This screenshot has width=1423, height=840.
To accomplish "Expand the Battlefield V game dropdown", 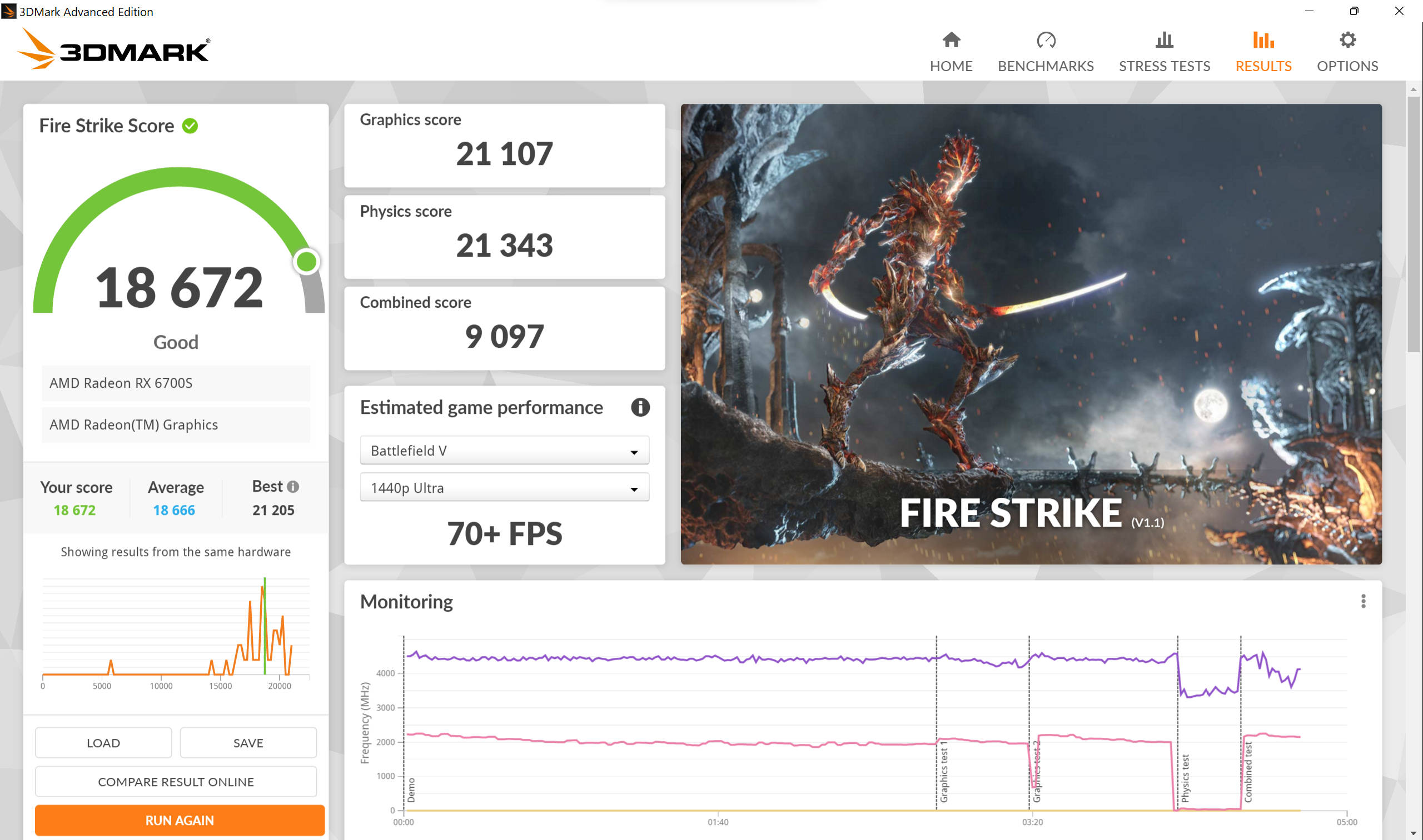I will coord(504,451).
